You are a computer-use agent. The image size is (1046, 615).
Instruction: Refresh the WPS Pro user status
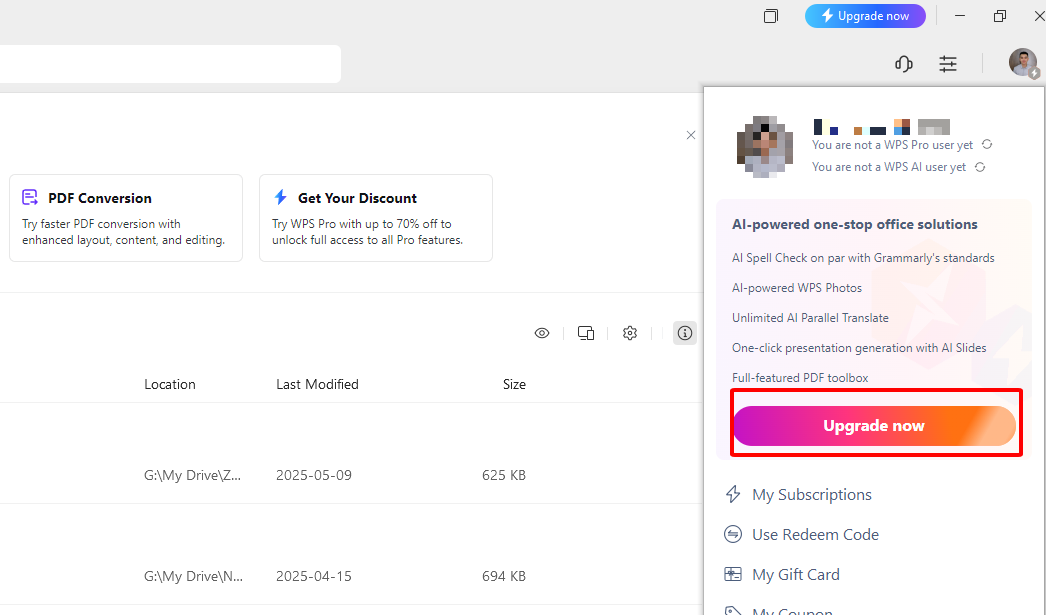click(x=987, y=145)
